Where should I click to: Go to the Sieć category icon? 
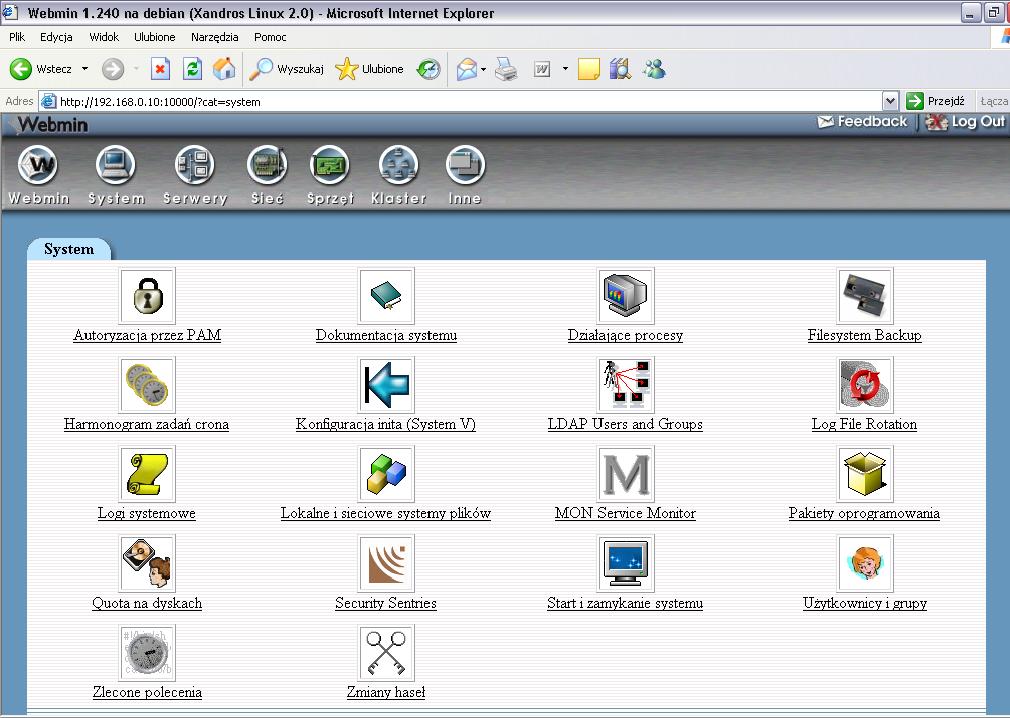(x=267, y=165)
